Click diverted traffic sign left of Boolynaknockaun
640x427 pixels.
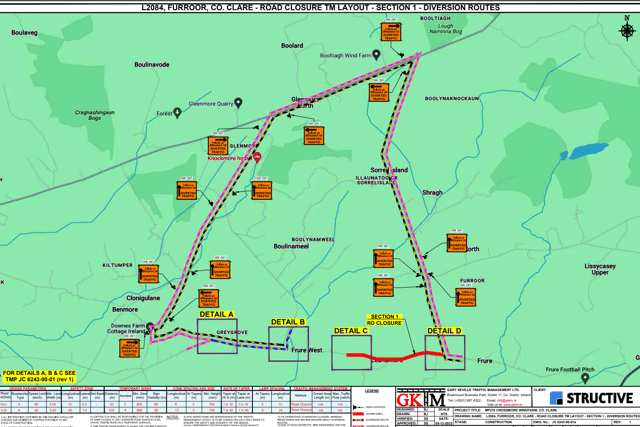(379, 92)
